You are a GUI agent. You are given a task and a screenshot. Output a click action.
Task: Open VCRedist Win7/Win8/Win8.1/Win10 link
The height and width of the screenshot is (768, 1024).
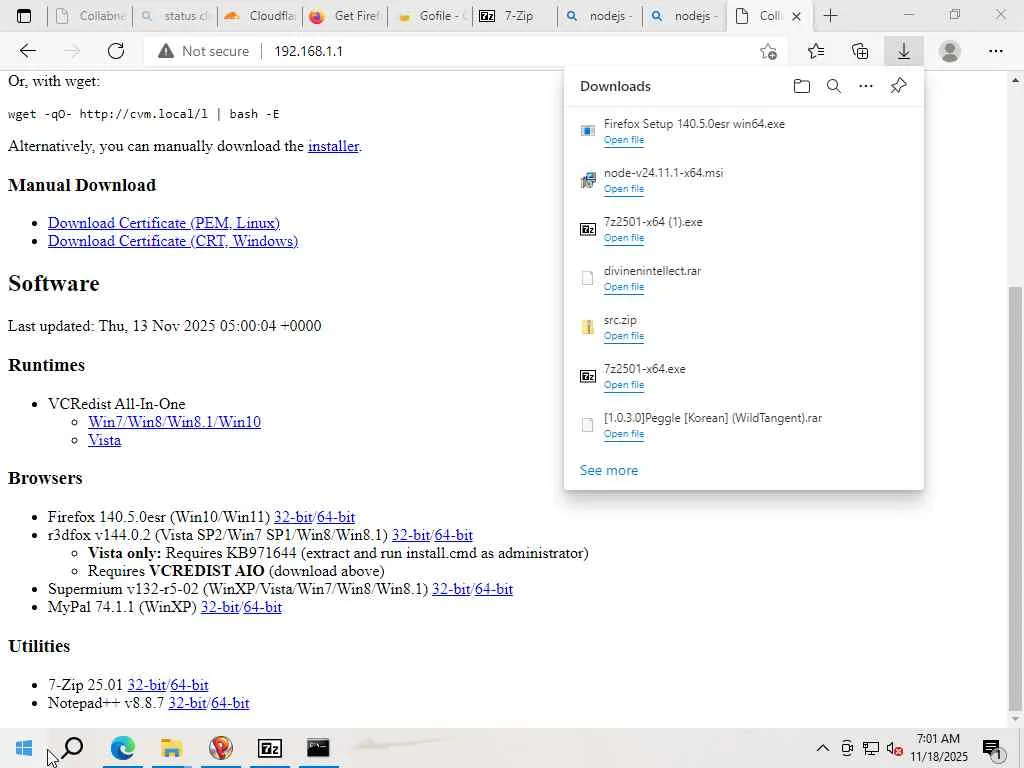pos(174,422)
